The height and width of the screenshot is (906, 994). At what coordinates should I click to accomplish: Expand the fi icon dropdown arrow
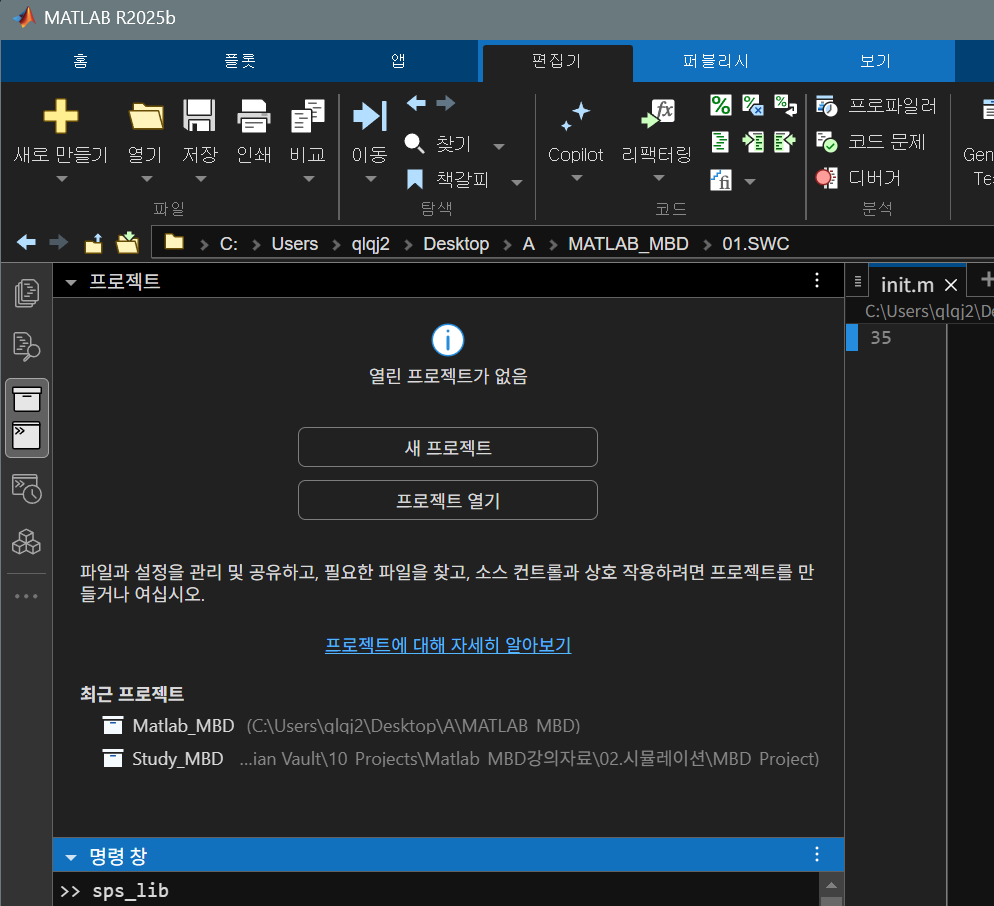pyautogui.click(x=750, y=182)
